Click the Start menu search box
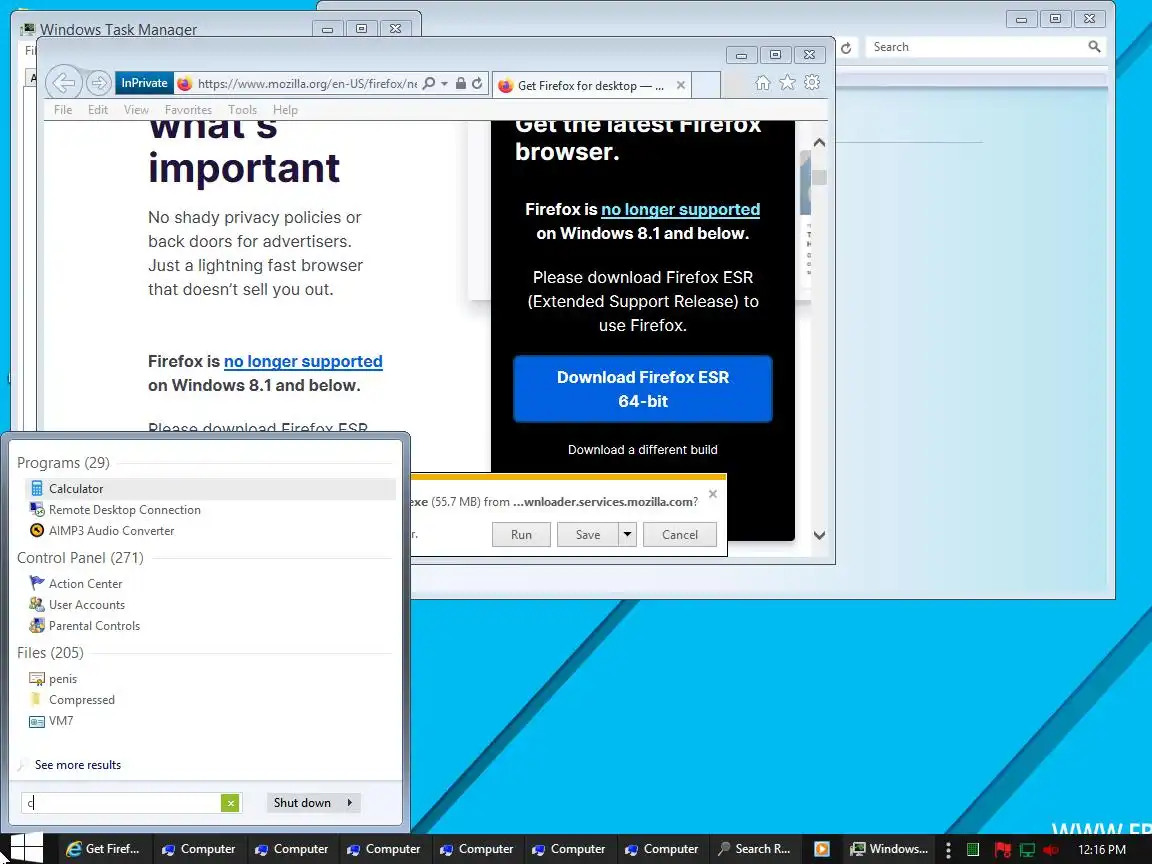 click(121, 802)
